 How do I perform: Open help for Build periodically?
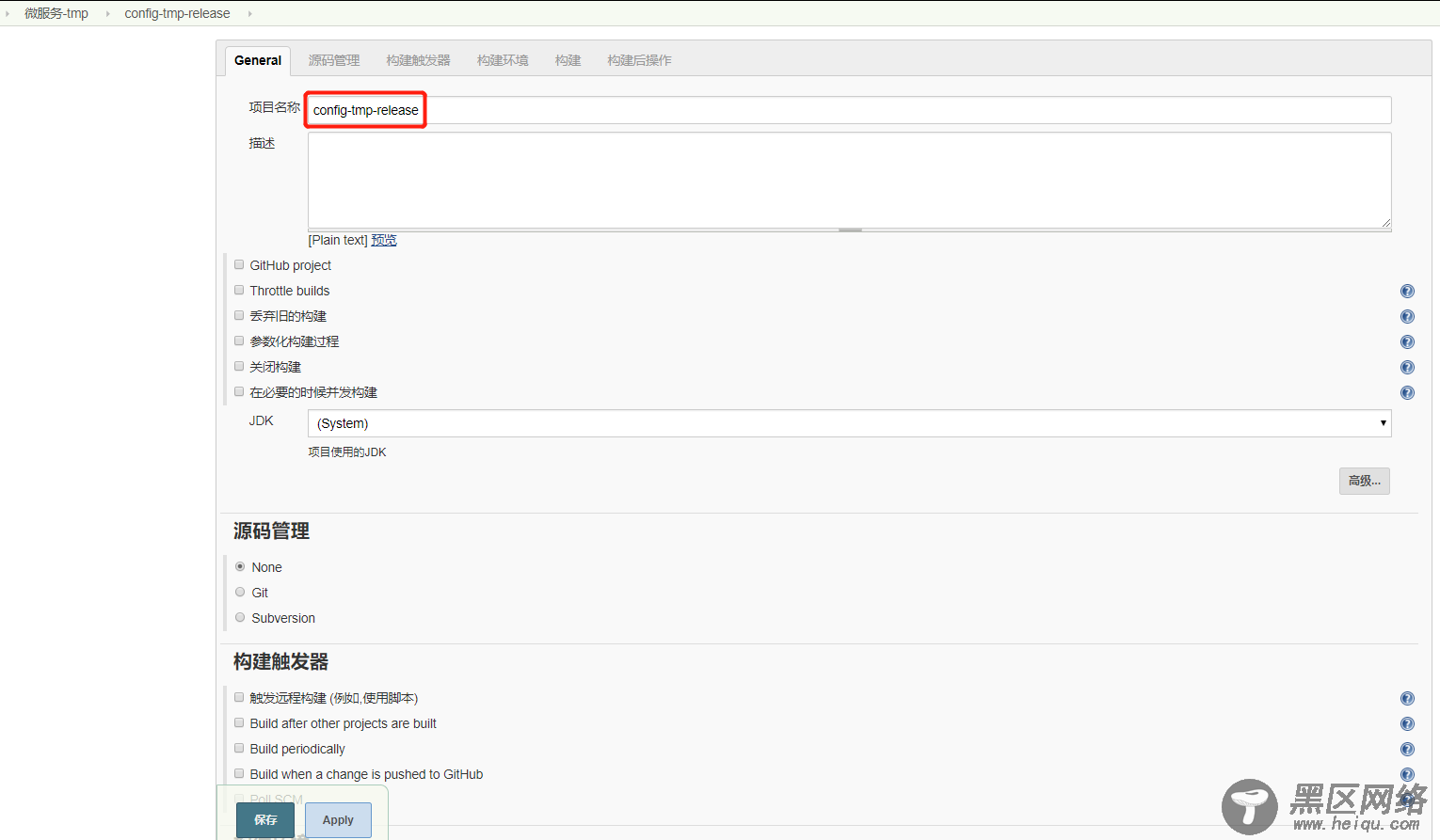[1407, 750]
